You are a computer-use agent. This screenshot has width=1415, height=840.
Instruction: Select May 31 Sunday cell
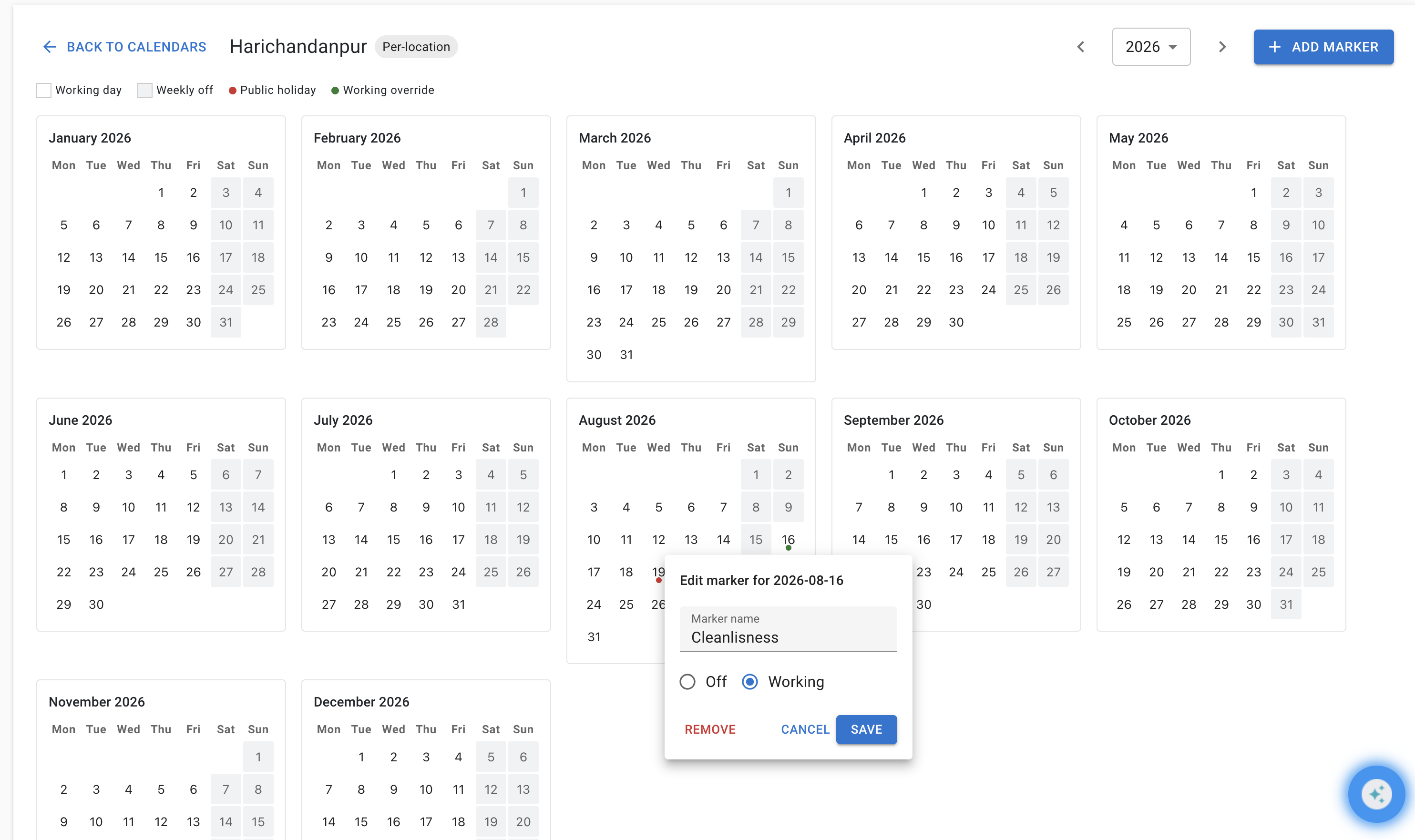click(1318, 322)
